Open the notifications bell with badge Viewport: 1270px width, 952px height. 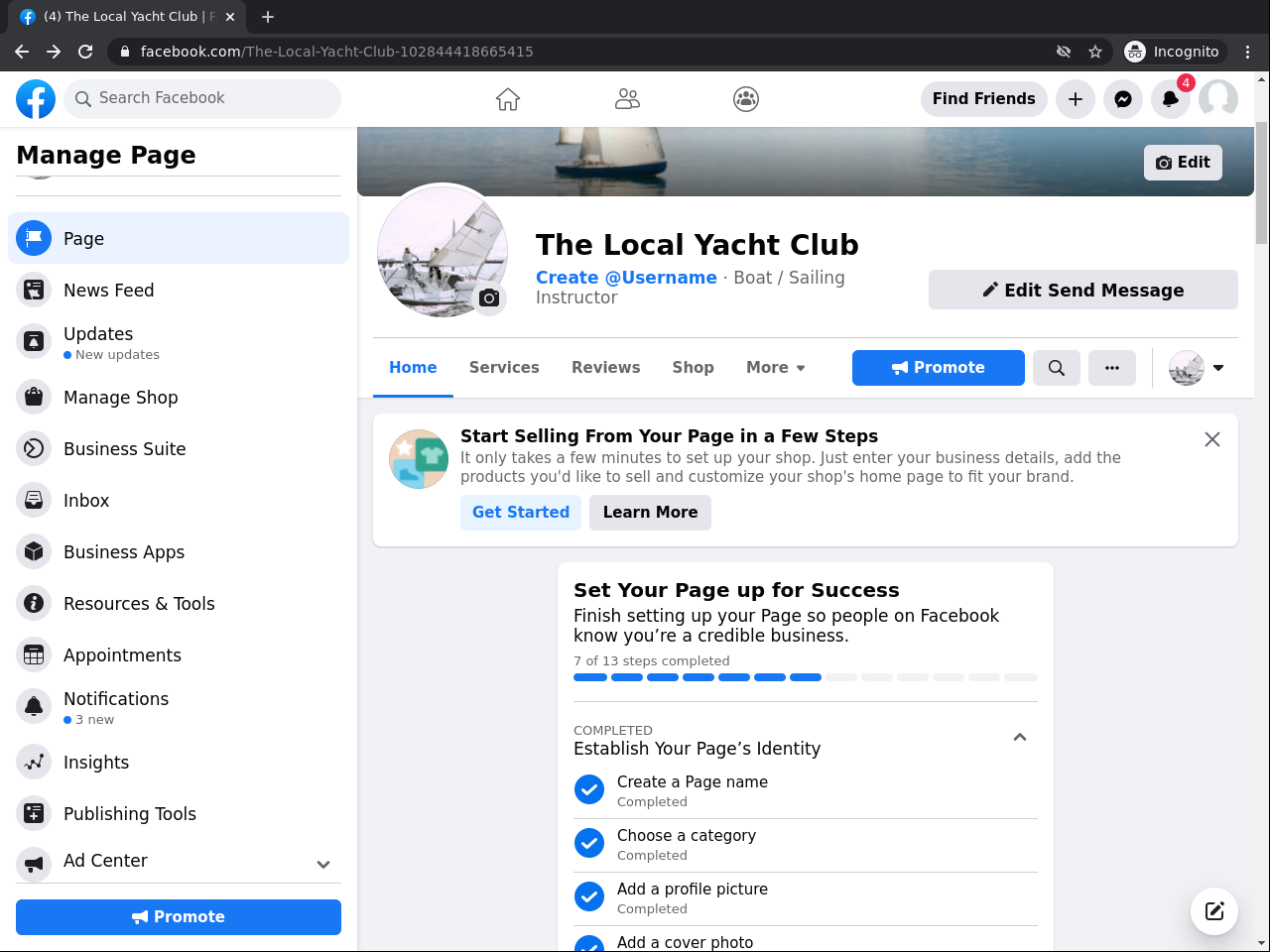(1171, 99)
